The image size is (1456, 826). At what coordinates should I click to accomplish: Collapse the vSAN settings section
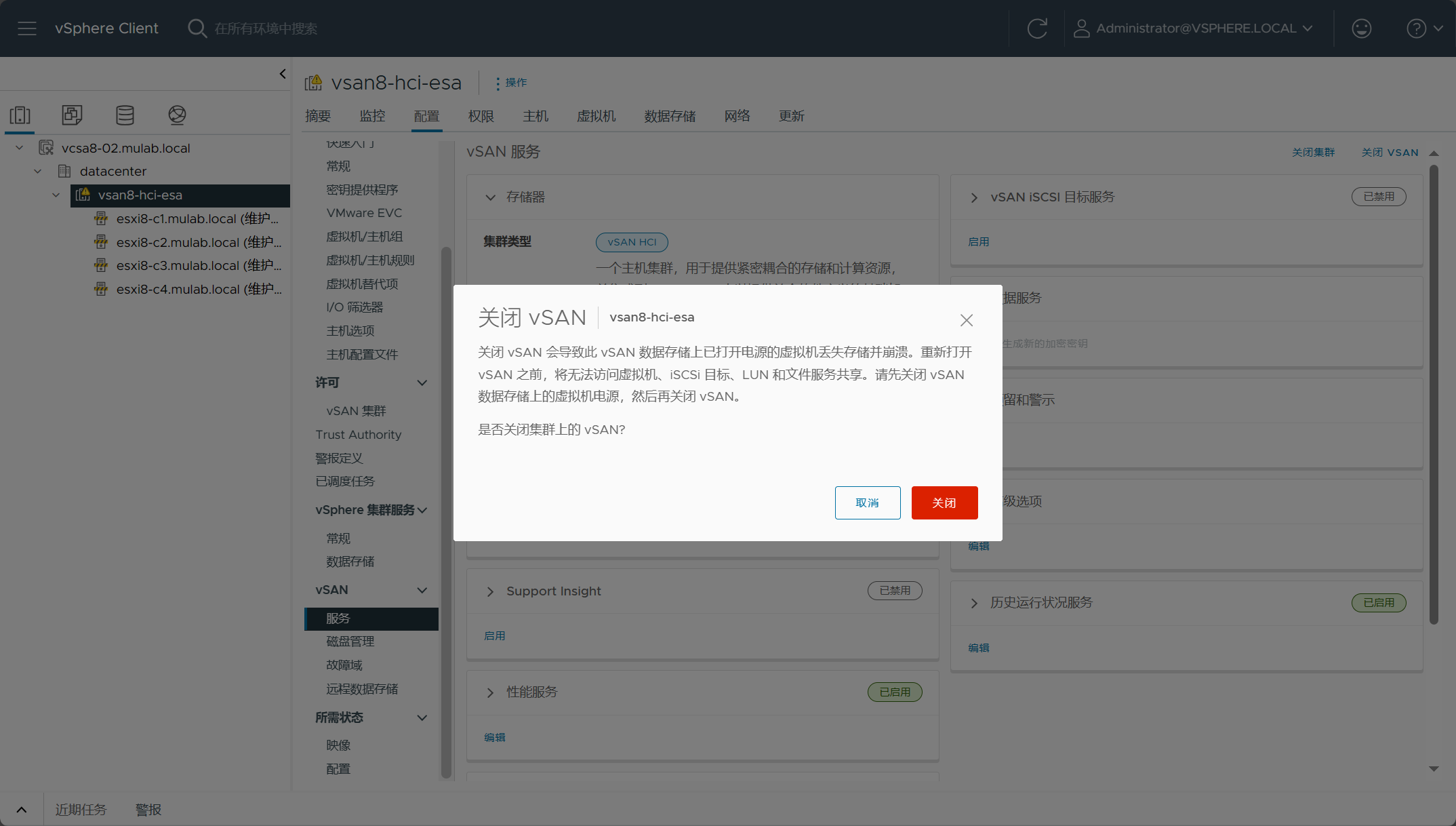pyautogui.click(x=422, y=590)
